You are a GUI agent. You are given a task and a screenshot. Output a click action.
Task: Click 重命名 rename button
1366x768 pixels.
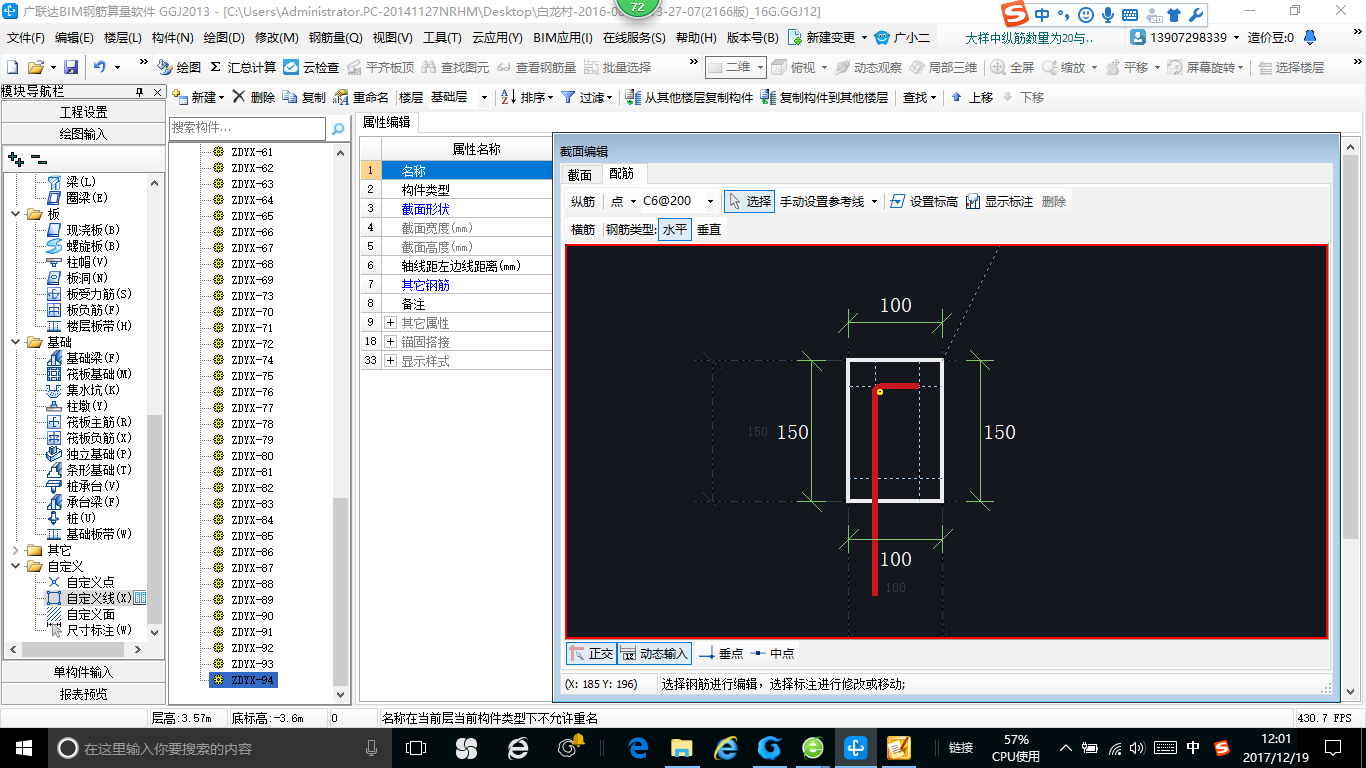(x=362, y=97)
